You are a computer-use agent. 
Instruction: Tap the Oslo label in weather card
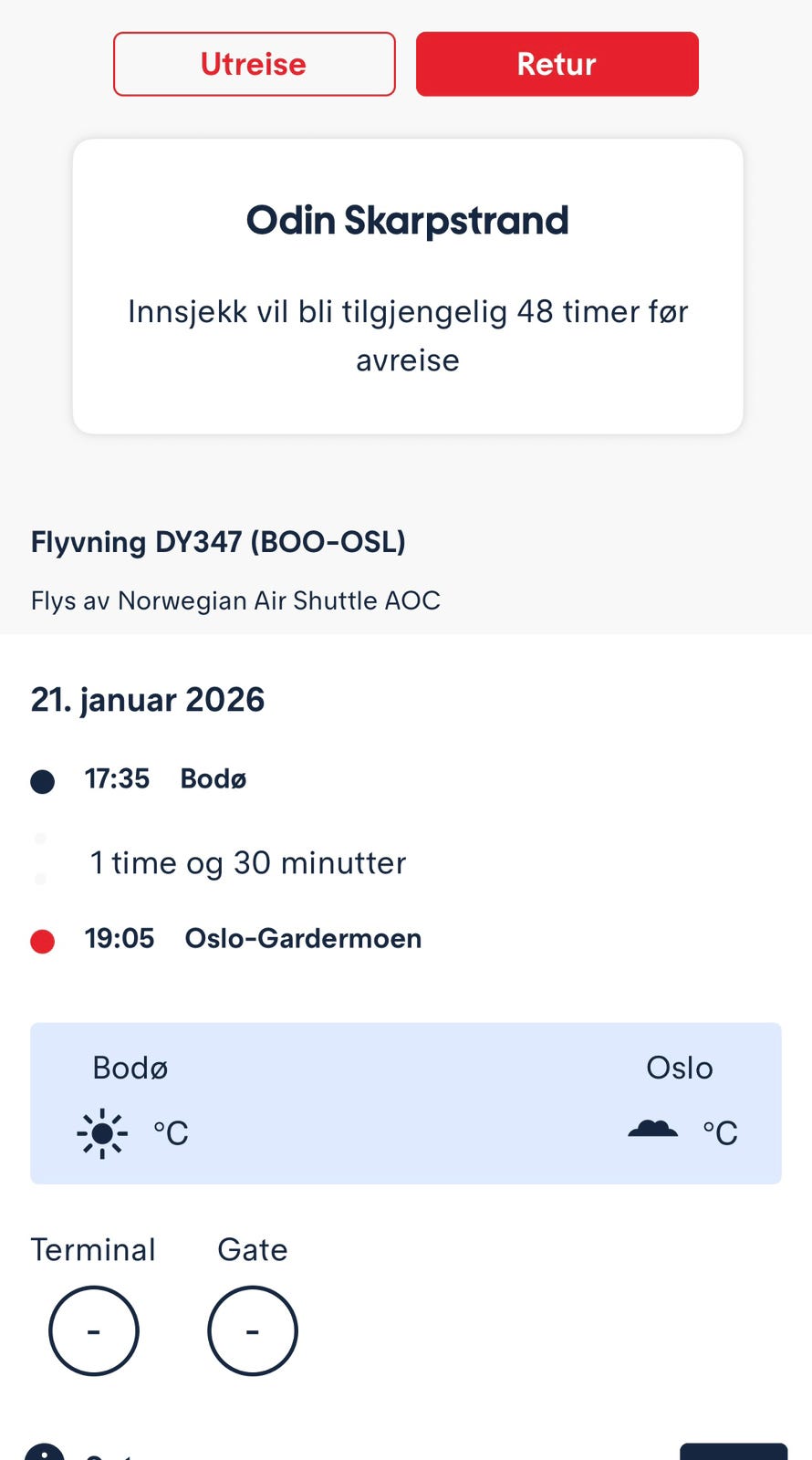(x=679, y=1068)
